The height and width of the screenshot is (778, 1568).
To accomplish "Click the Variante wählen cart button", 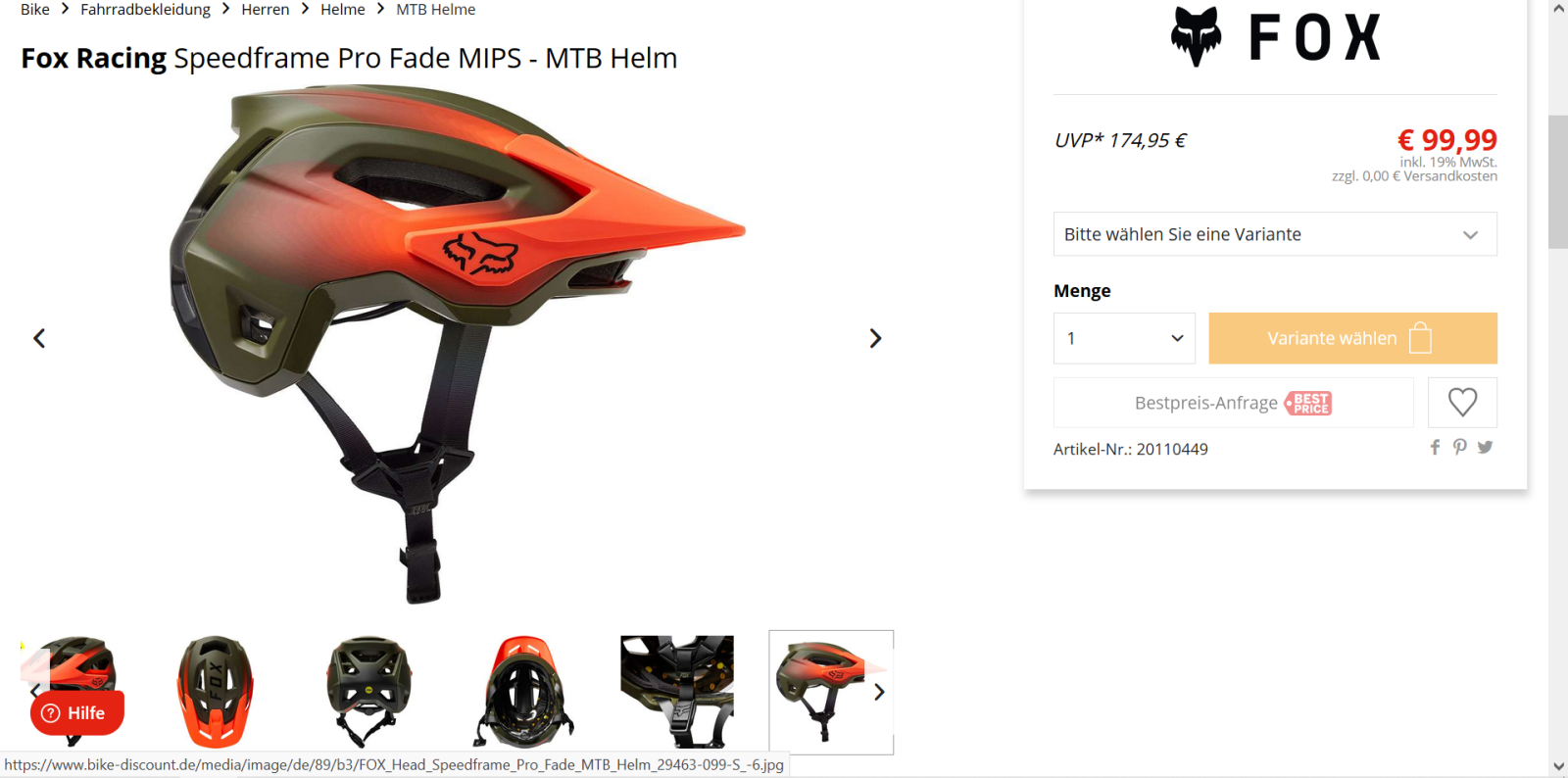I will (1352, 338).
